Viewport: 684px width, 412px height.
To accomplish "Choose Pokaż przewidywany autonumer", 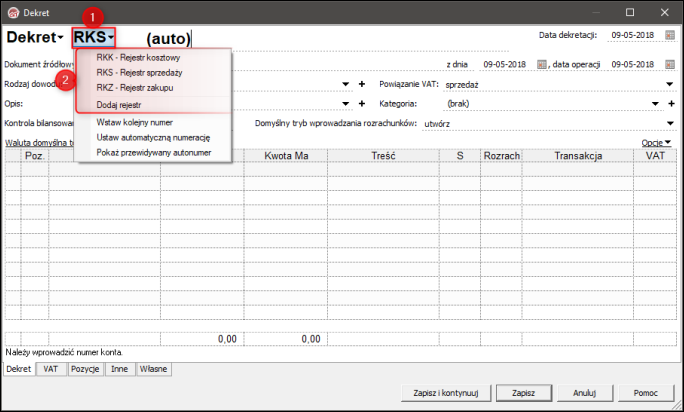I will [153, 153].
